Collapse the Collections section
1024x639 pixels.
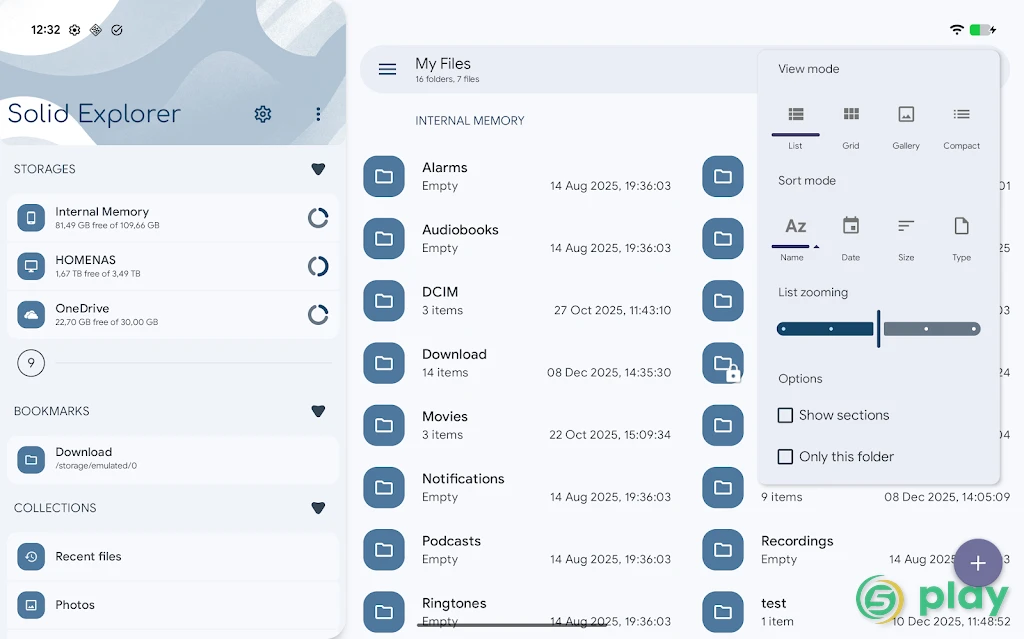tap(318, 508)
